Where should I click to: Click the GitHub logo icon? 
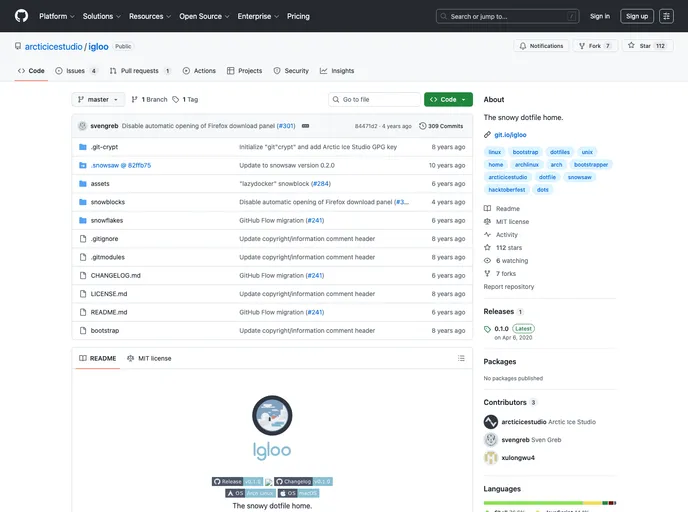(21, 16)
